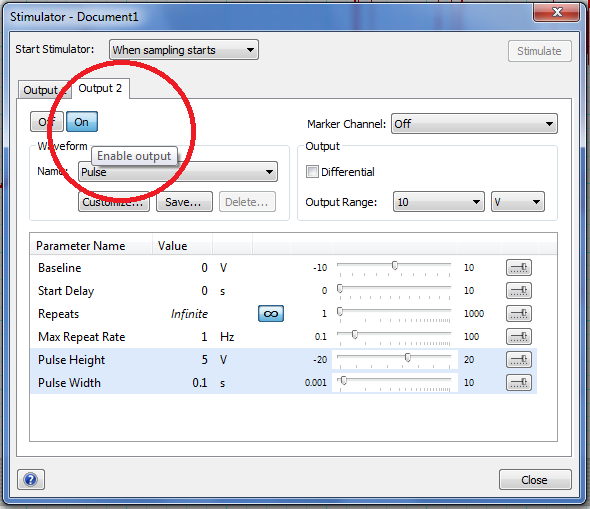The width and height of the screenshot is (590, 509).
Task: Open the help question mark button
Action: tap(30, 479)
